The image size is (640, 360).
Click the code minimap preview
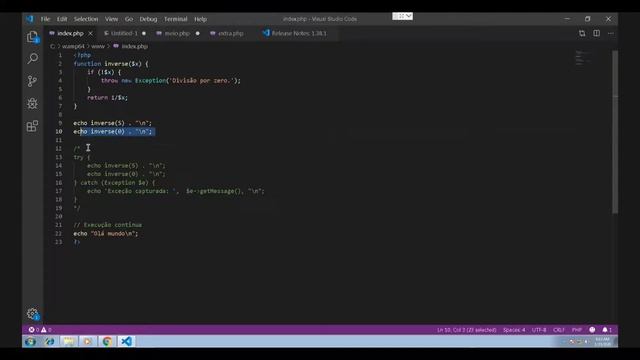(x=583, y=58)
